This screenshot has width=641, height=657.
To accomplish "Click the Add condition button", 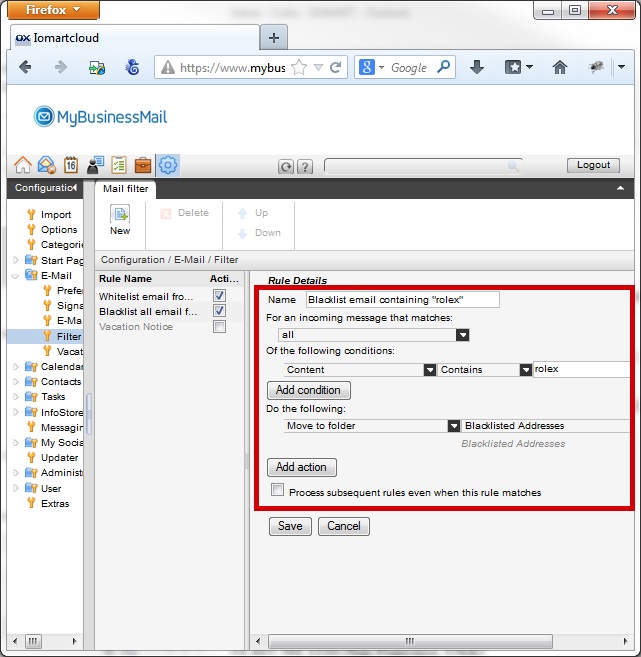I will (308, 390).
